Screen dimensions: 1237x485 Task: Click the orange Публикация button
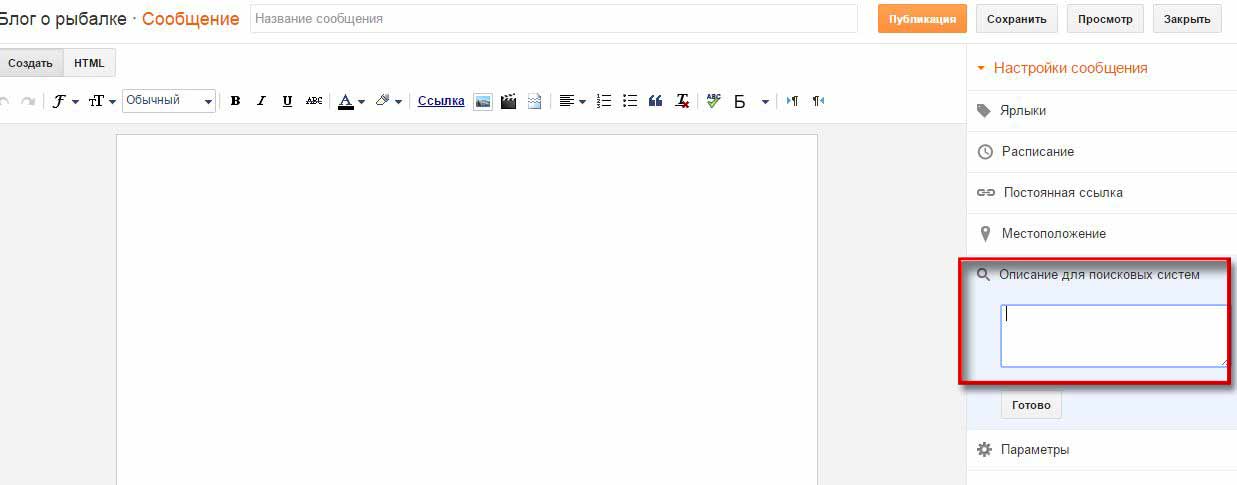click(922, 19)
